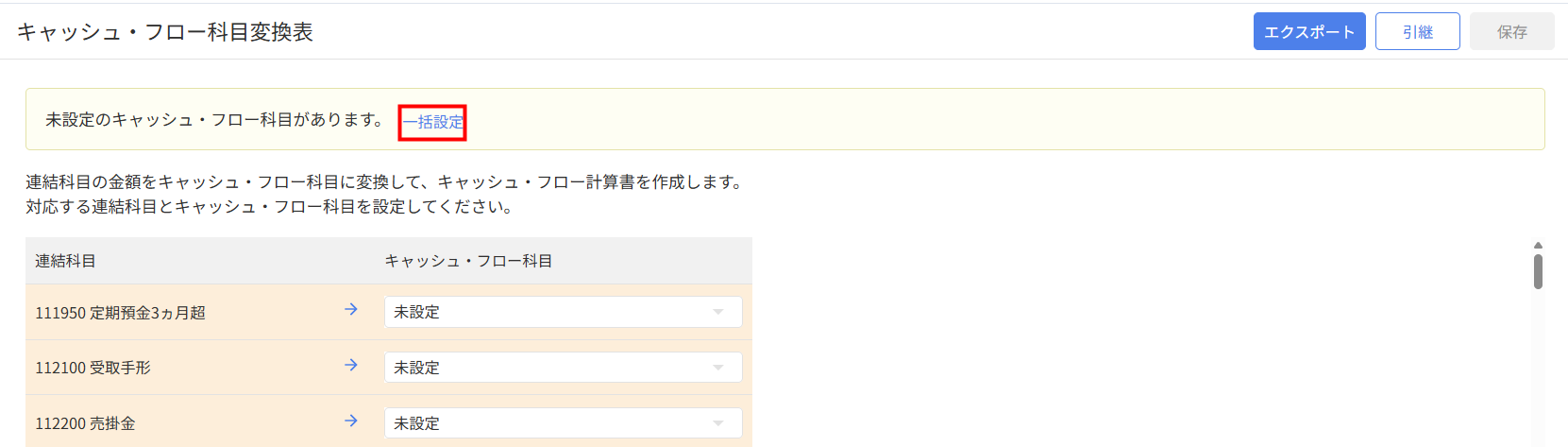Viewport: 1568px width, 447px height.
Task: Open the 一括設定 link in the warning banner
Action: (433, 122)
